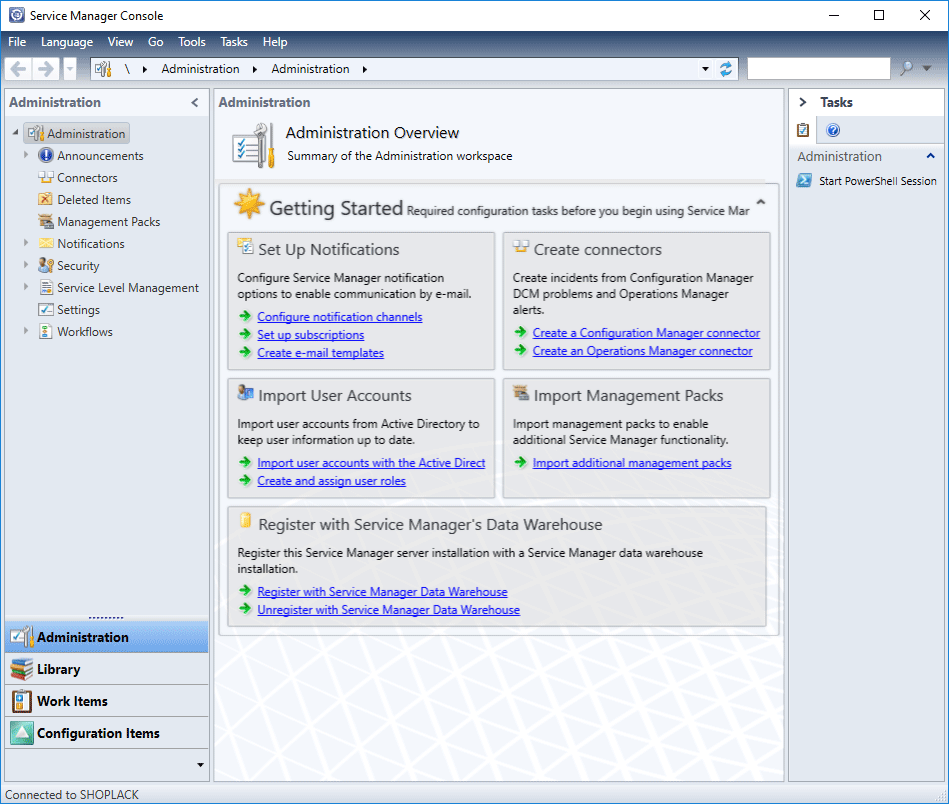Image resolution: width=949 pixels, height=804 pixels.
Task: Expand the Workflows tree node
Action: pos(25,331)
